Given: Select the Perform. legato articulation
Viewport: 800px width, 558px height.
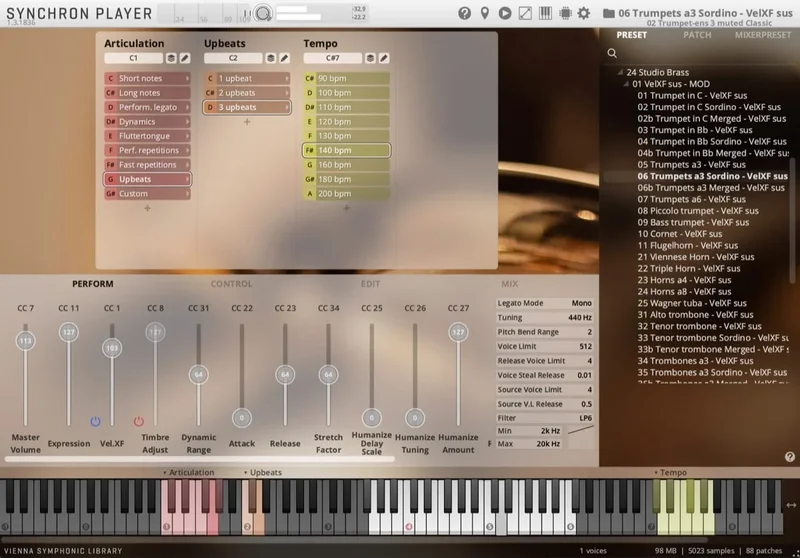Looking at the screenshot, I should point(147,107).
